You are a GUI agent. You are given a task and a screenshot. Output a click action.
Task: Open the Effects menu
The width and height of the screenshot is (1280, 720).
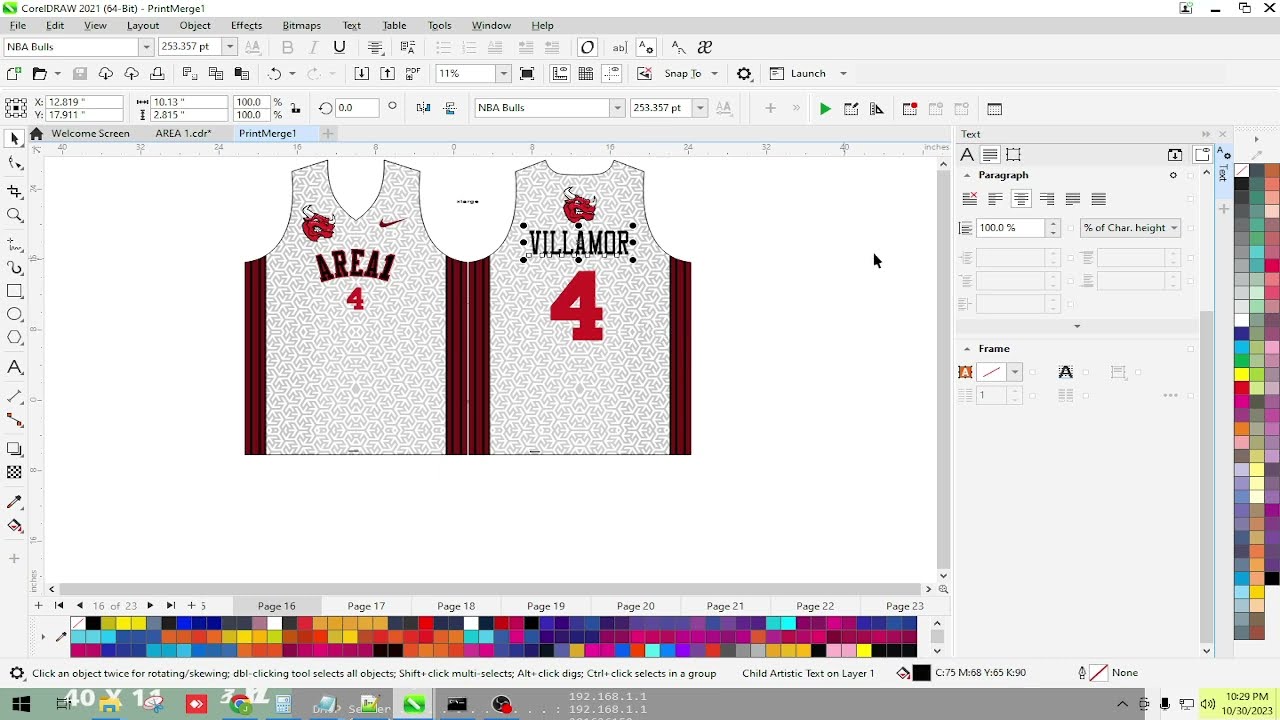point(246,25)
